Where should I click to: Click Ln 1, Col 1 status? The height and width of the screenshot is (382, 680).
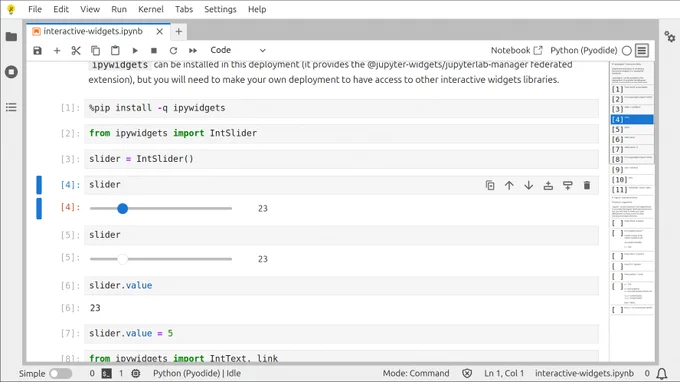504,373
